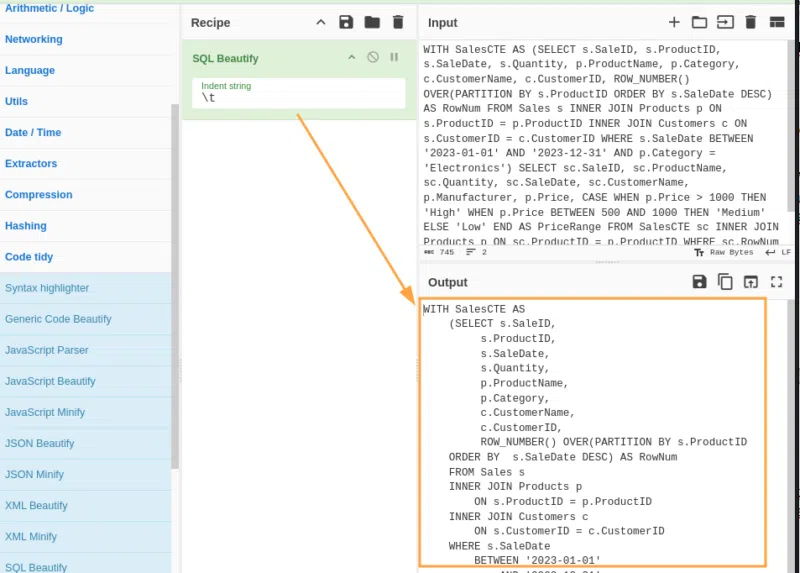Save the output to a file

(x=699, y=282)
